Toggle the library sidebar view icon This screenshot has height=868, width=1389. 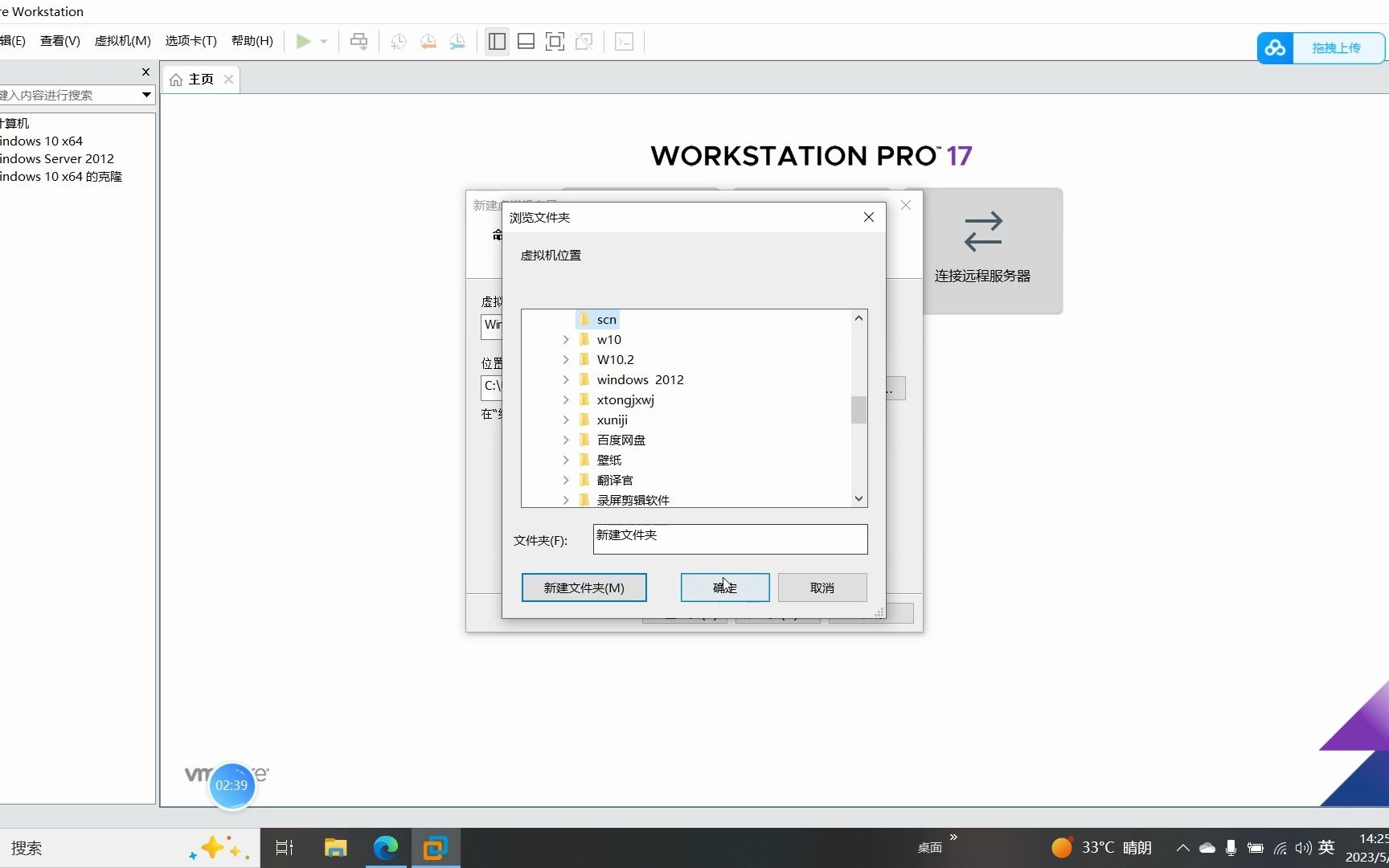(497, 42)
